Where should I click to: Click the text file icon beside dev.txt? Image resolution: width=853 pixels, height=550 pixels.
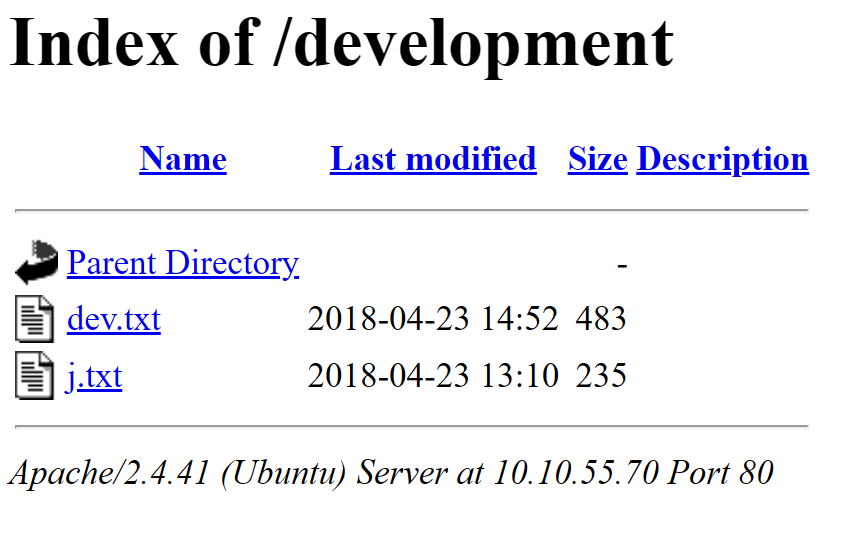pos(34,320)
